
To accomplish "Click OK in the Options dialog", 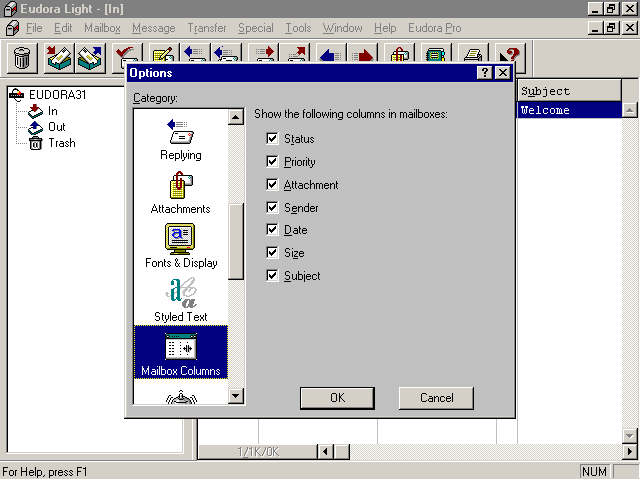I will [x=337, y=398].
